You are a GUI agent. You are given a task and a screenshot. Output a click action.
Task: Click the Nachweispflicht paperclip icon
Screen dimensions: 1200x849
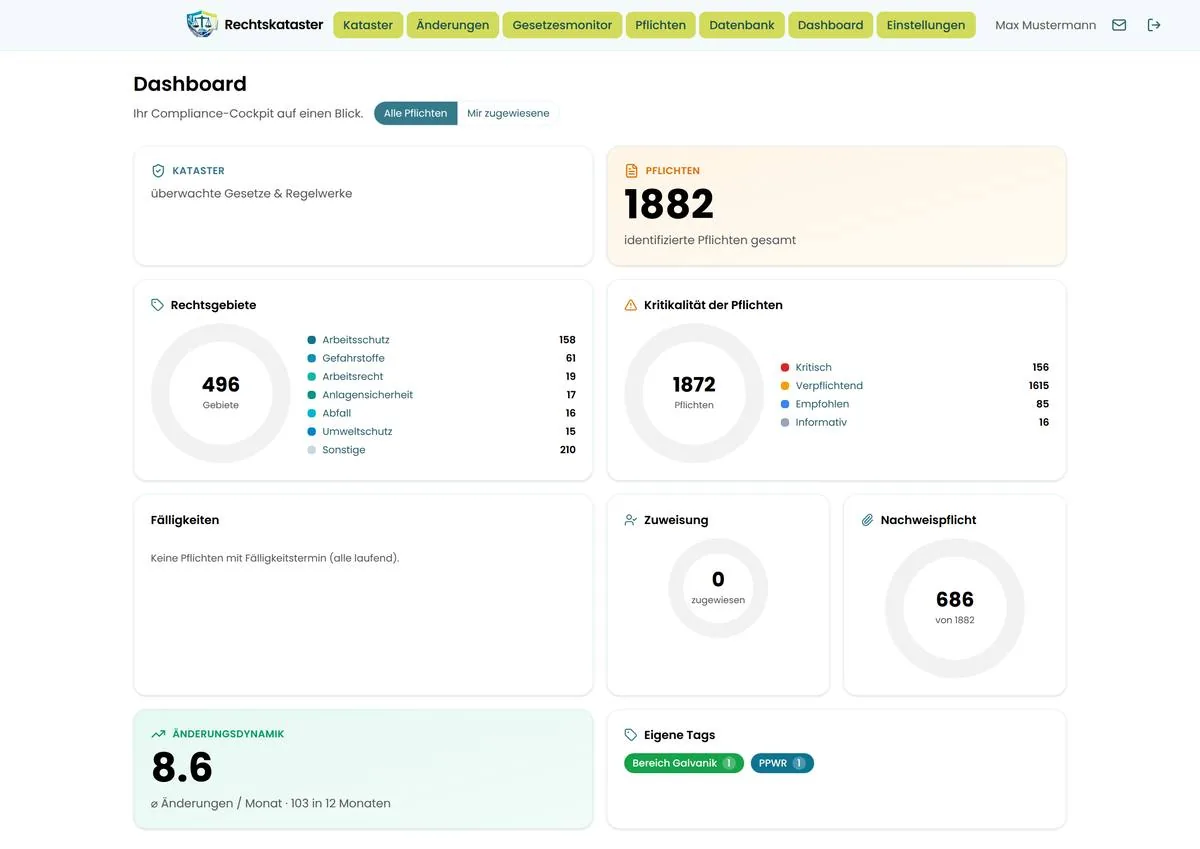(x=867, y=520)
